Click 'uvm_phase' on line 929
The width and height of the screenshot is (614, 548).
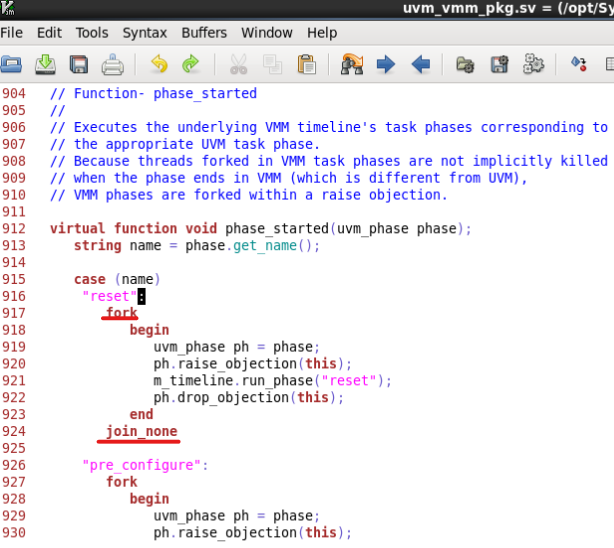click(189, 516)
